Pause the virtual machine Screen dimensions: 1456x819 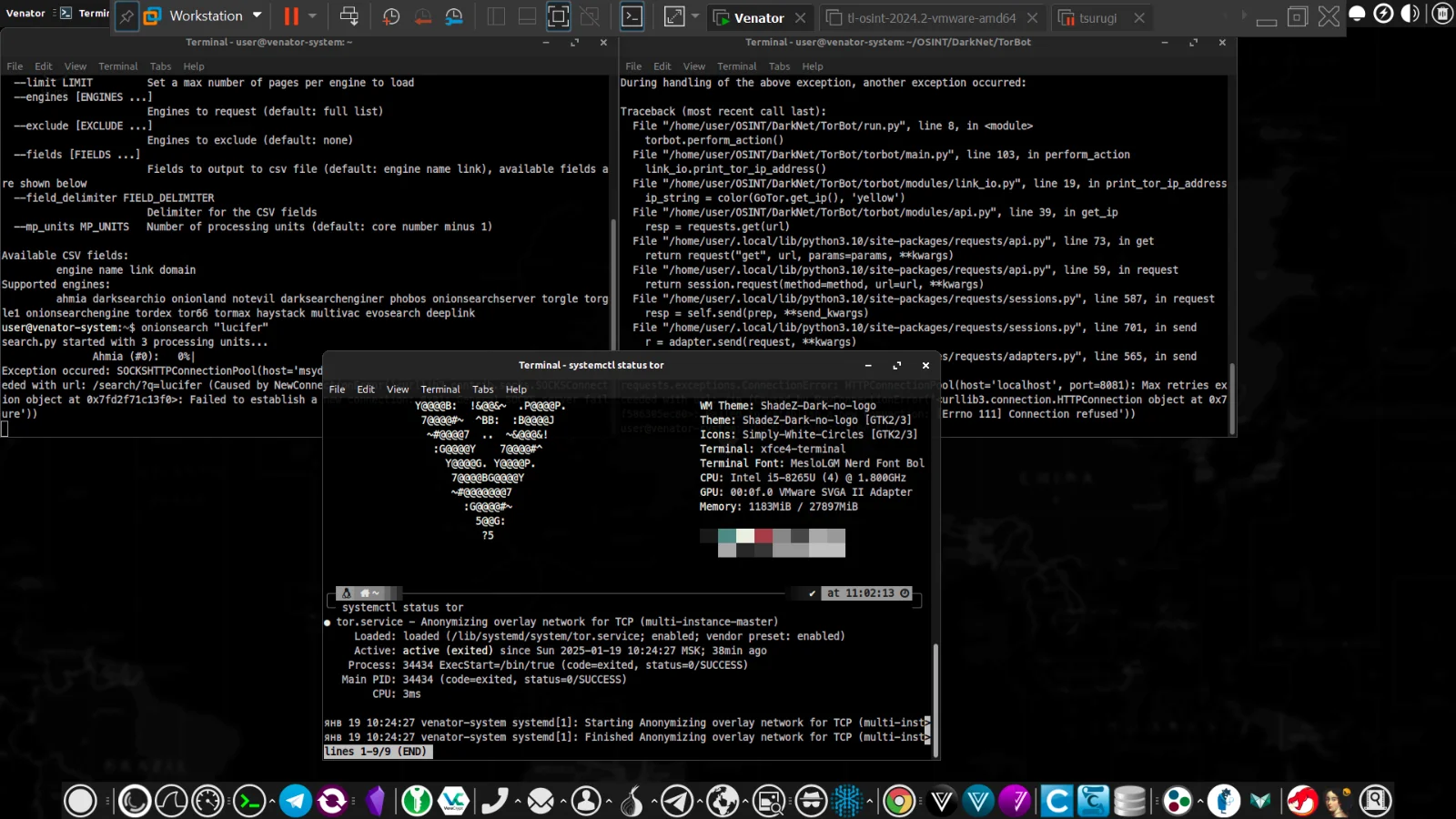(x=291, y=15)
